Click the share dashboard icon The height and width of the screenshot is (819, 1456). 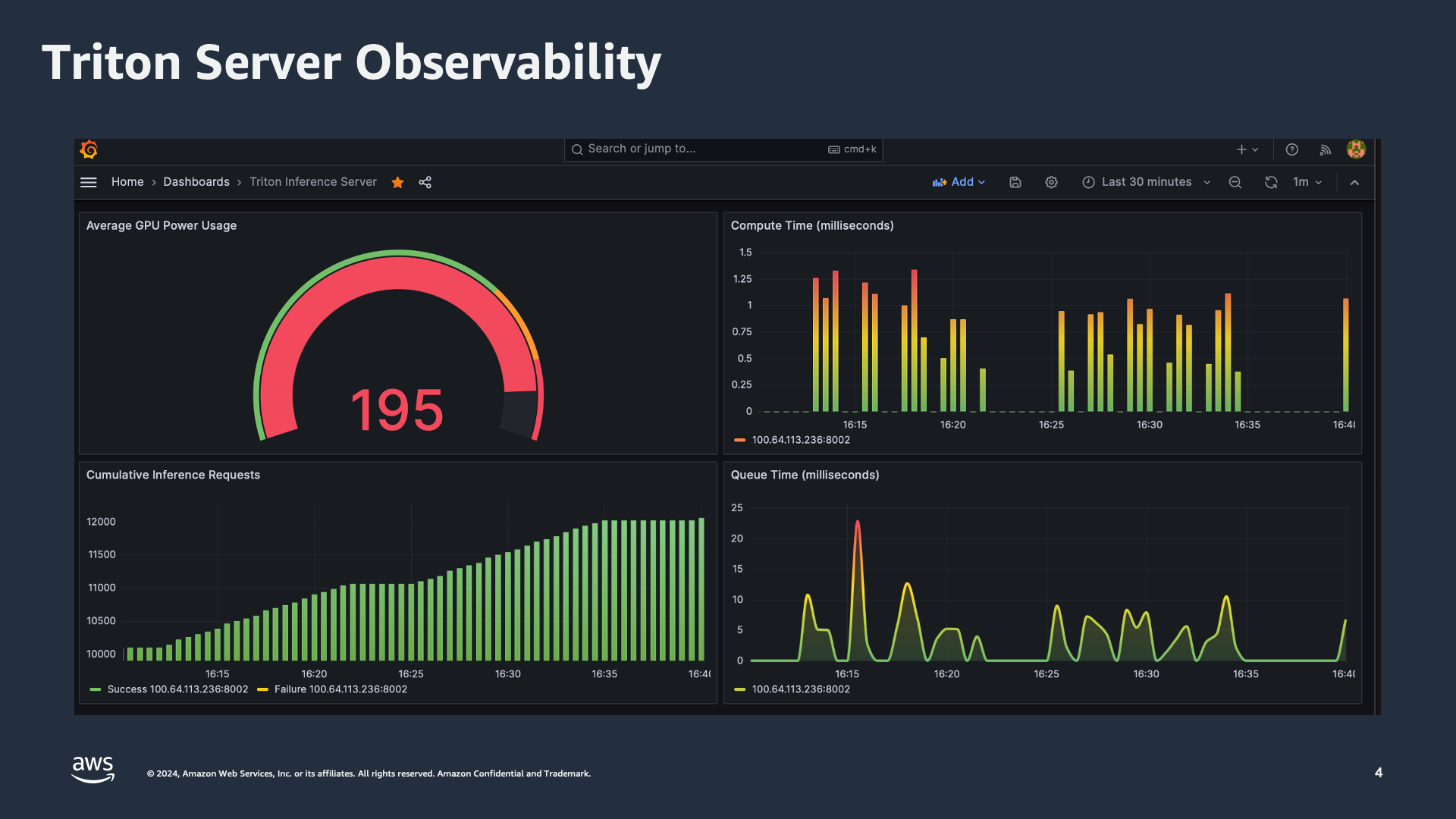point(425,181)
